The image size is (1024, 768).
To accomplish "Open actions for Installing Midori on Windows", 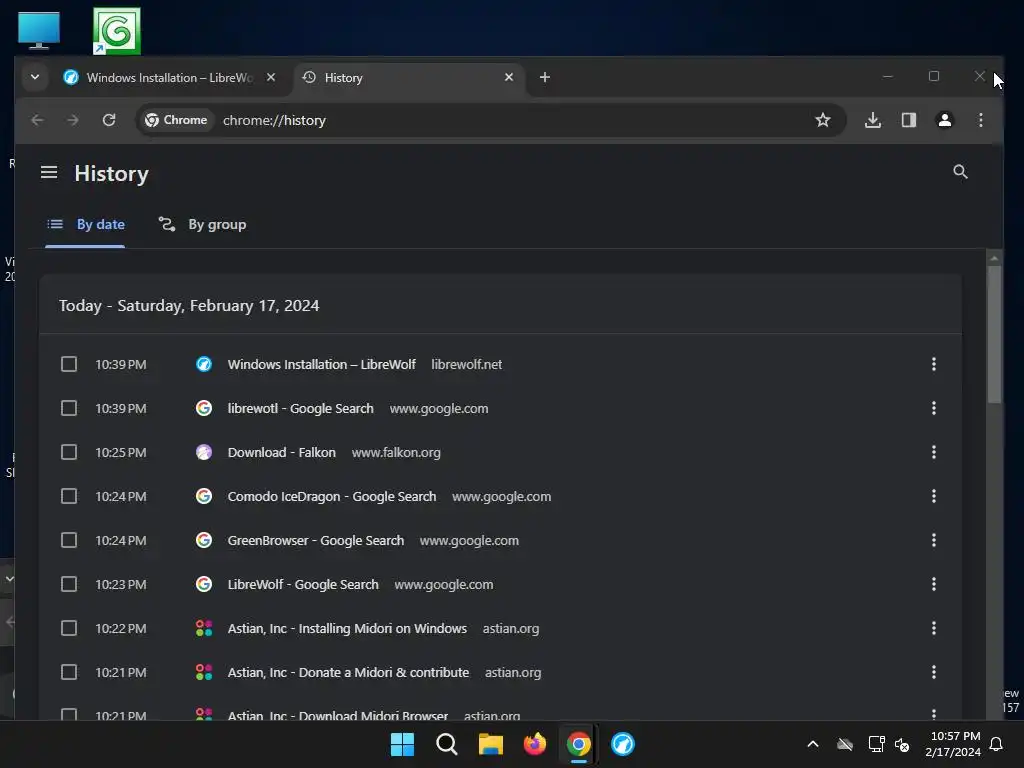I will tap(933, 628).
